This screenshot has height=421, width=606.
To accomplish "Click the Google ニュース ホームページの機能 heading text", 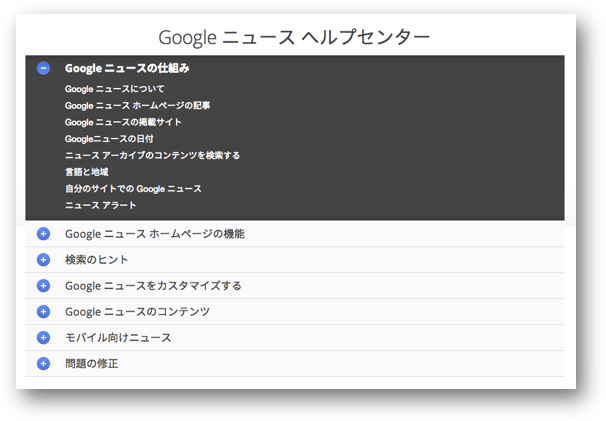I will click(x=155, y=234).
